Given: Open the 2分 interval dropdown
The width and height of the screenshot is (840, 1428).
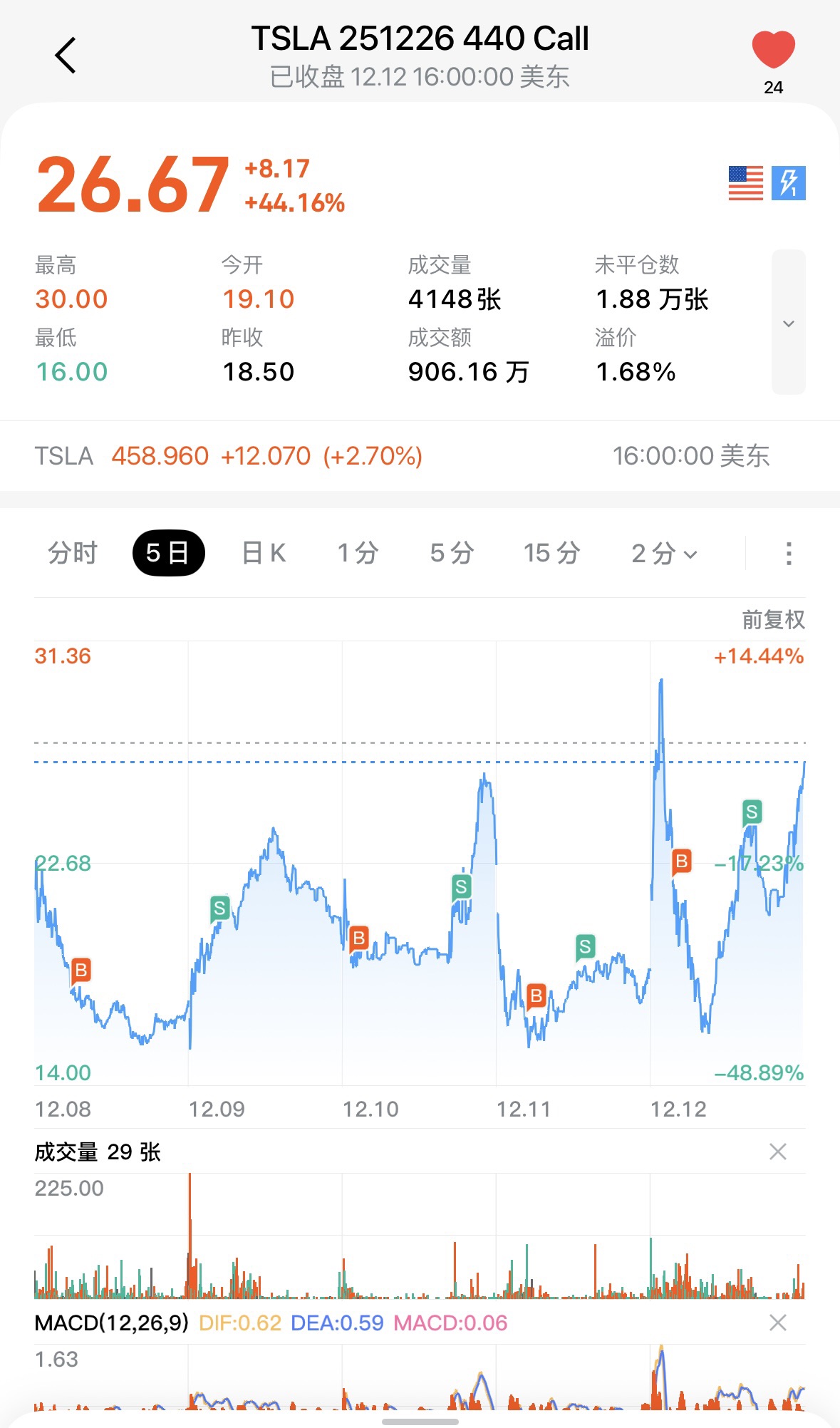Looking at the screenshot, I should click(x=664, y=553).
